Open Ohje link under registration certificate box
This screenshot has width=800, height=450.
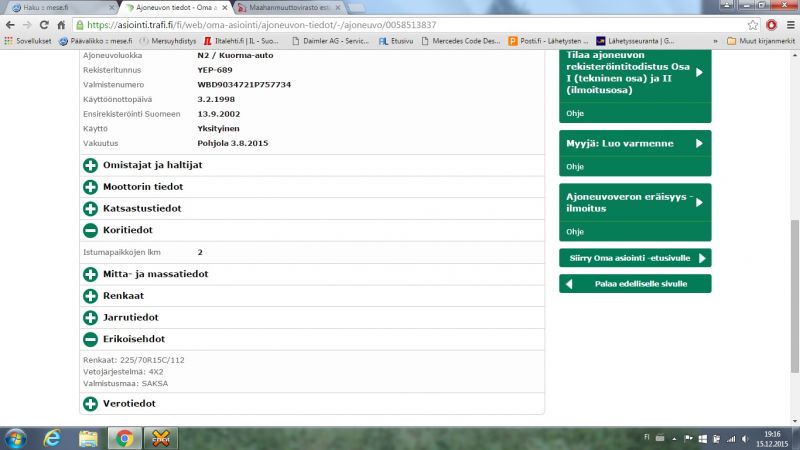point(574,113)
